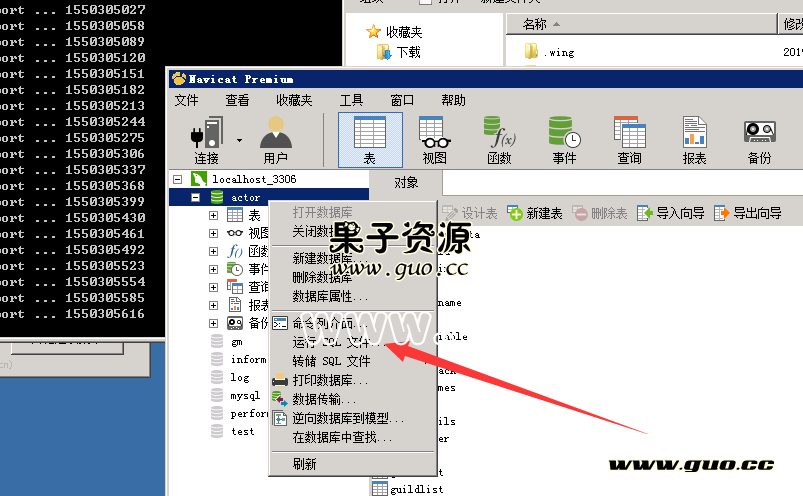
Task: Select the 报表 report toolbar button
Action: 694,140
